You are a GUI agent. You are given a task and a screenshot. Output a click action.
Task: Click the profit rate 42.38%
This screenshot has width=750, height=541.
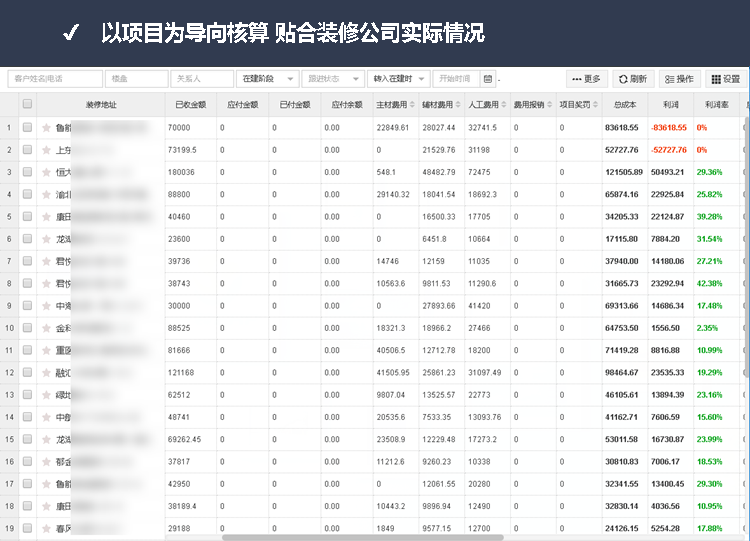pyautogui.click(x=709, y=284)
